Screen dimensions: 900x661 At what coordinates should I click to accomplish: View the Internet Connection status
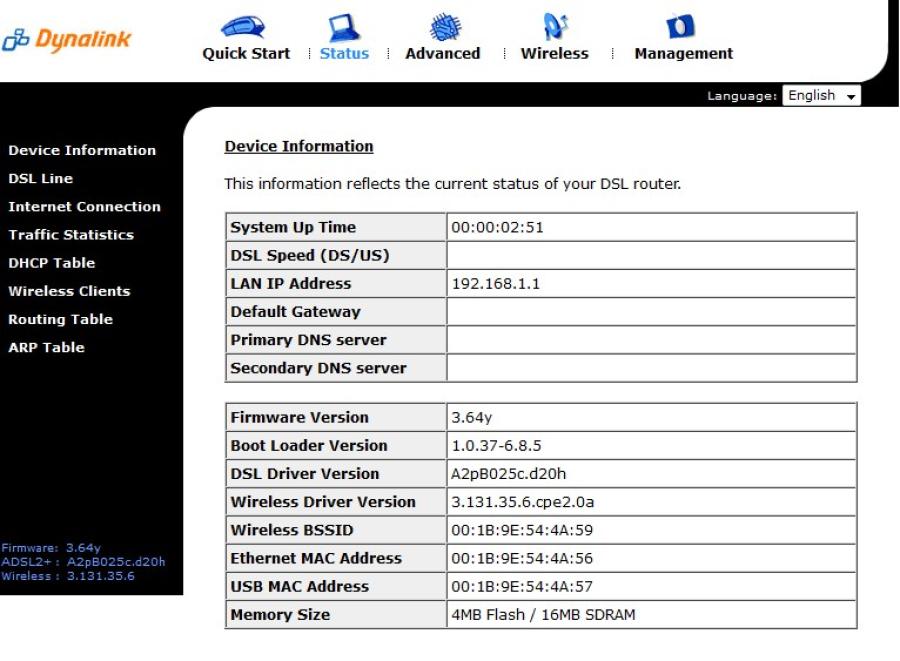tap(84, 206)
